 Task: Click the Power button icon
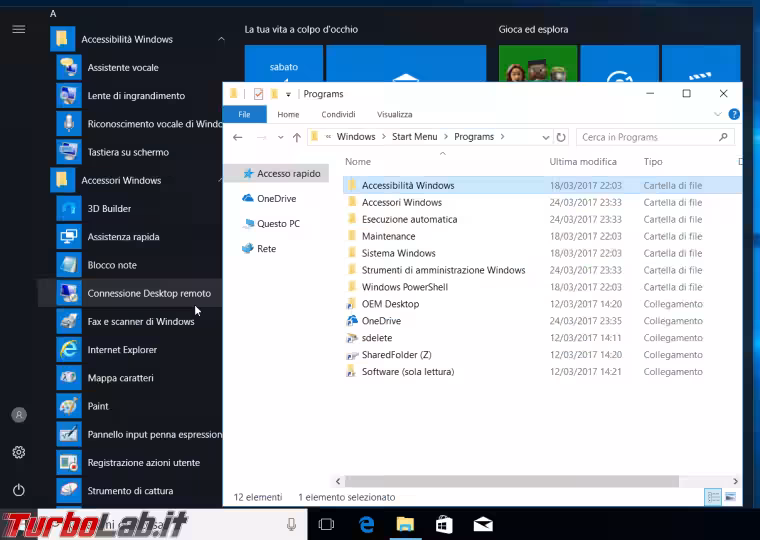pos(19,490)
